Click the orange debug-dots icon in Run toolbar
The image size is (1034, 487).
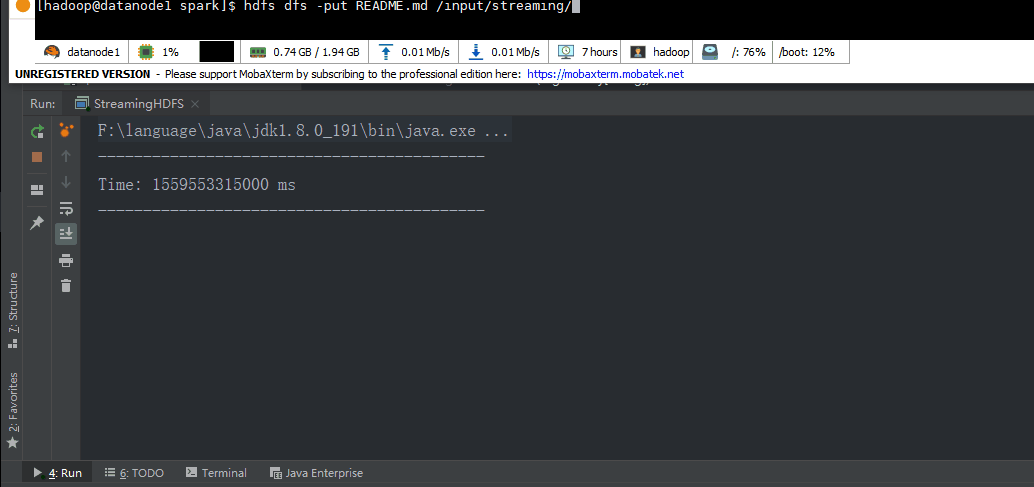coord(66,130)
